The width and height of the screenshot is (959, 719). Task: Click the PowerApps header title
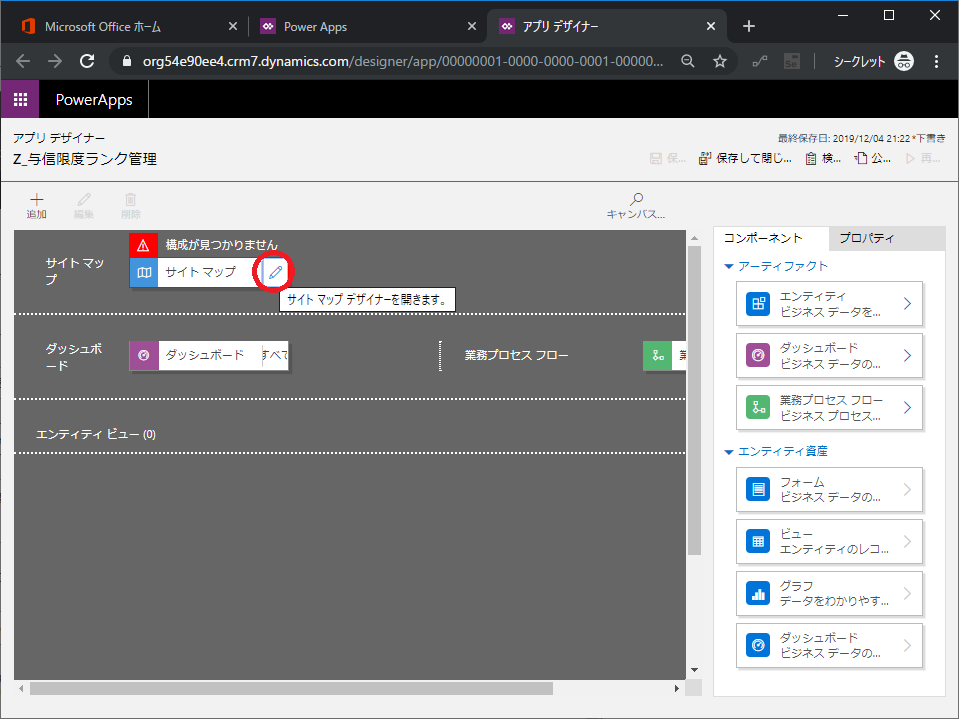pos(94,99)
